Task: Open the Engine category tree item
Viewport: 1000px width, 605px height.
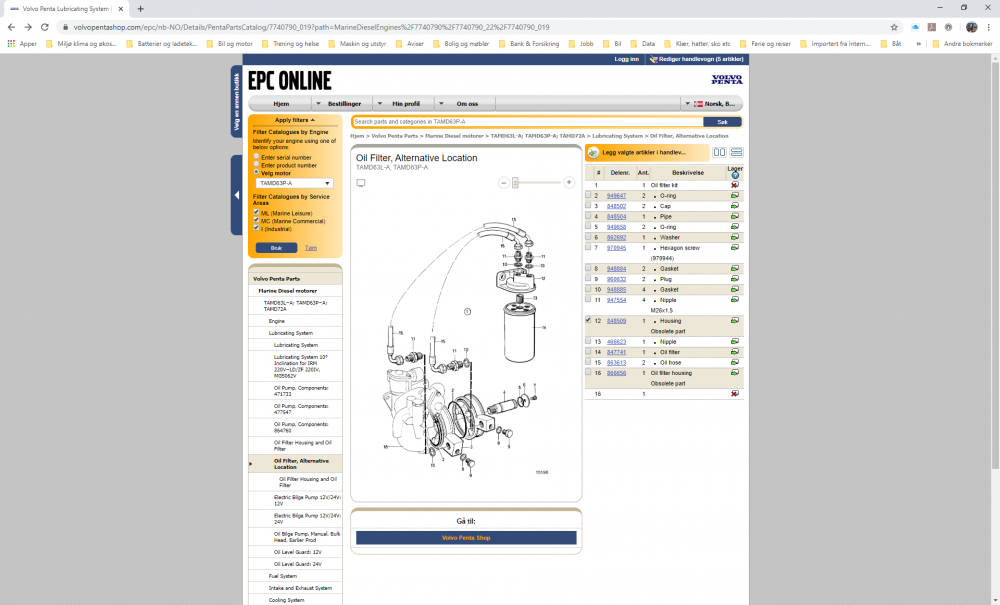Action: [277, 321]
